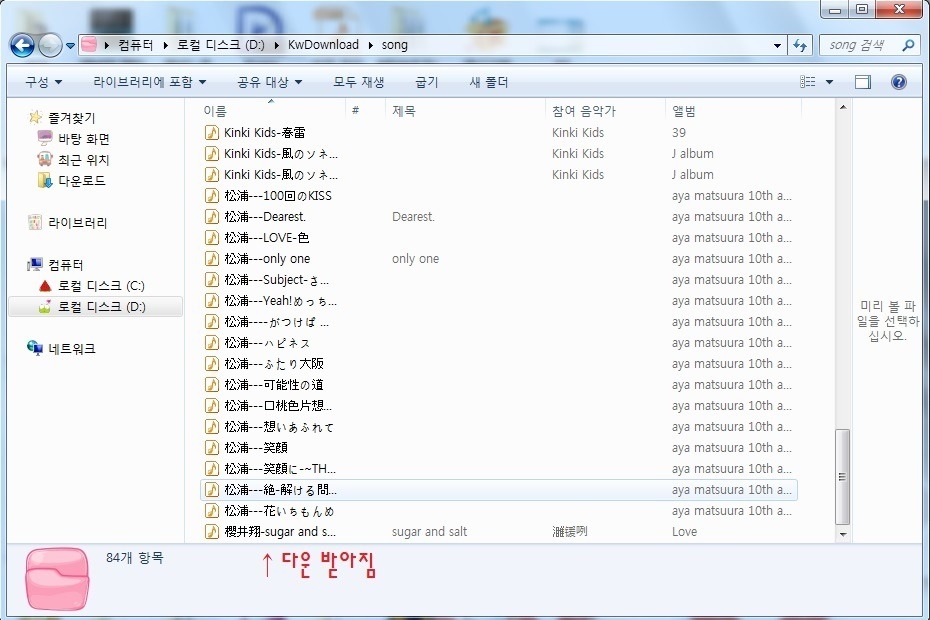Image resolution: width=930 pixels, height=620 pixels.
Task: Click the music icon of 松浦---ハピネス
Action: tap(212, 343)
